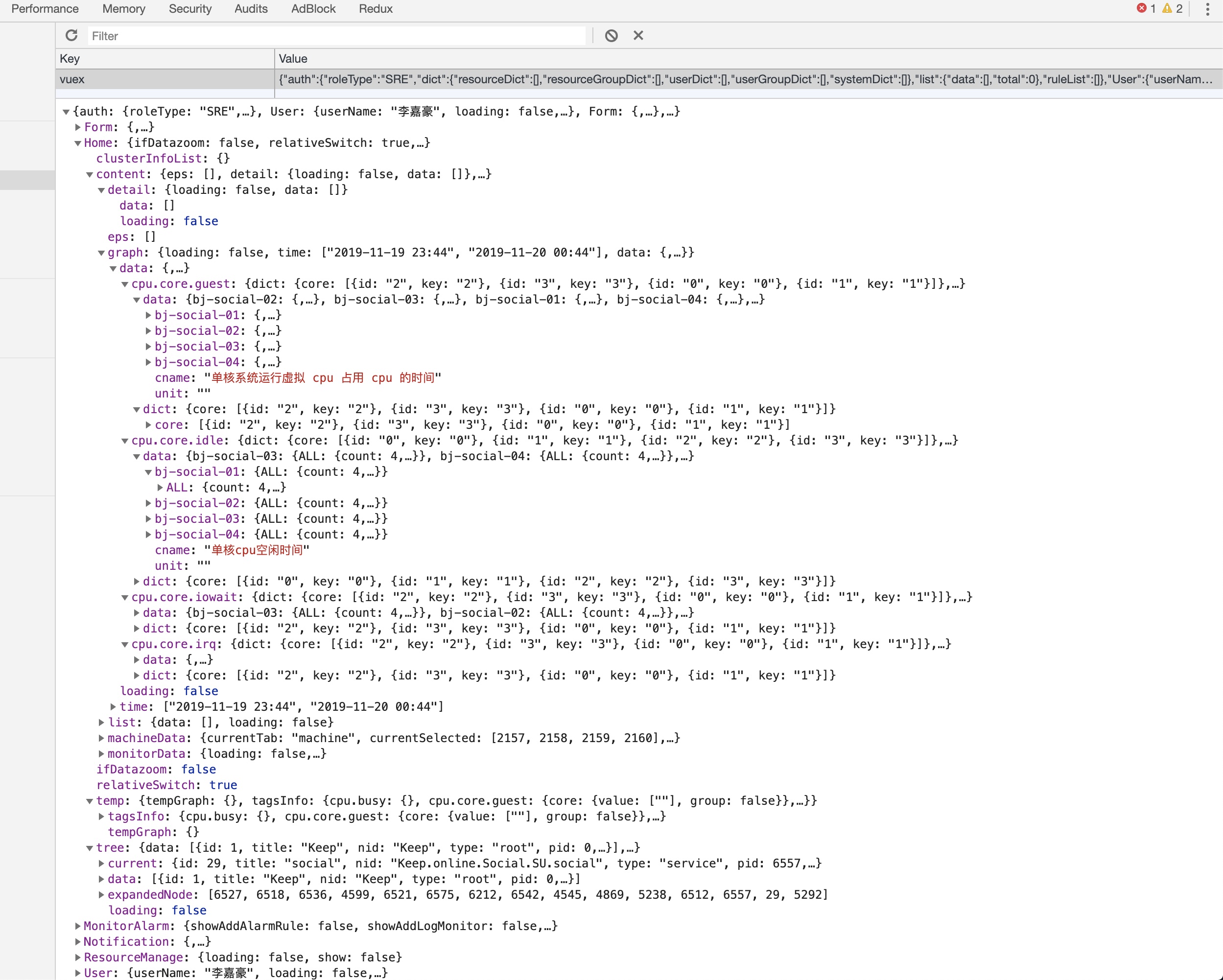Click the refresh storage icon
The height and width of the screenshot is (980, 1223).
71,36
